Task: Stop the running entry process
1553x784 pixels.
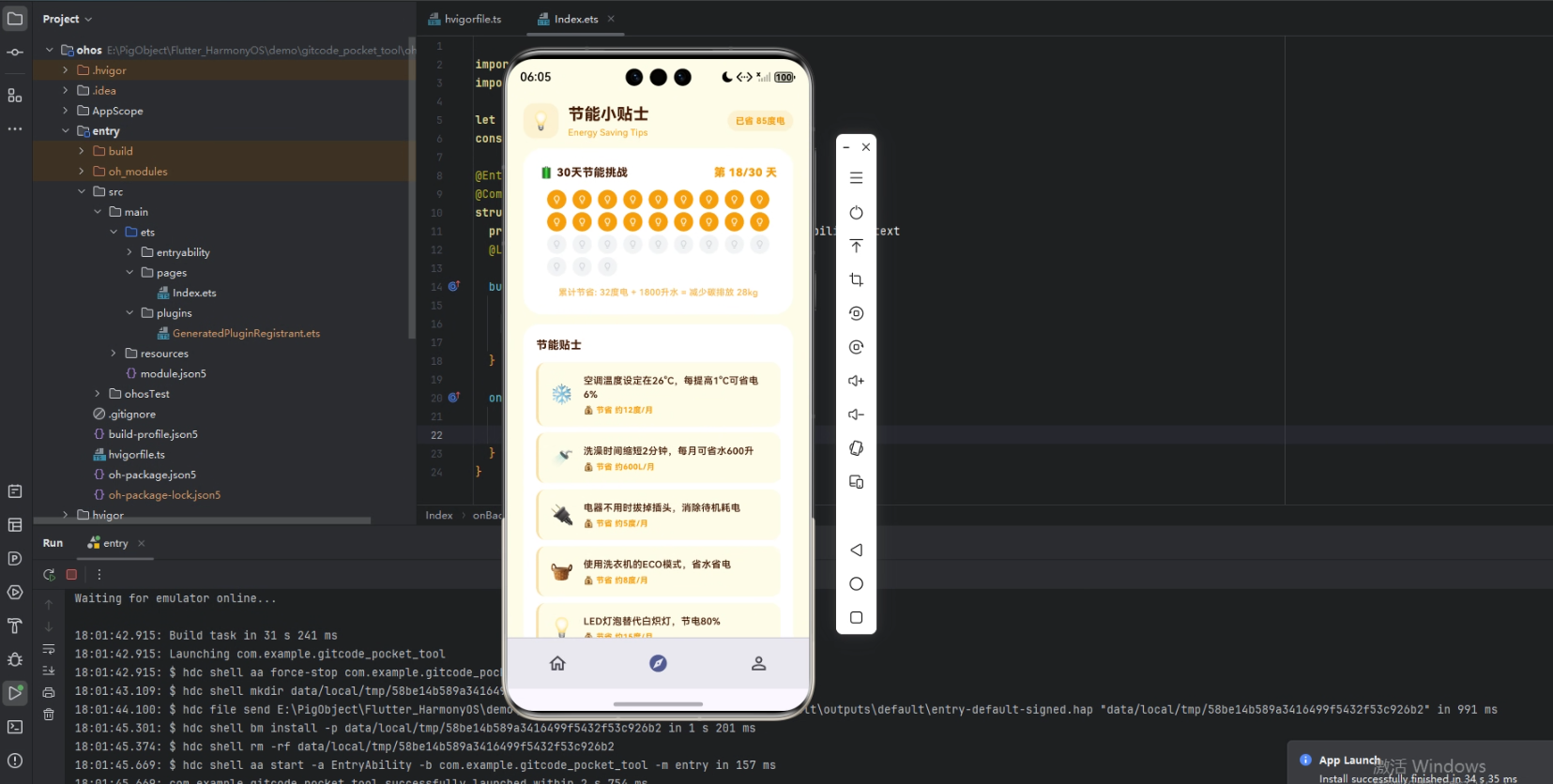Action: click(x=71, y=575)
